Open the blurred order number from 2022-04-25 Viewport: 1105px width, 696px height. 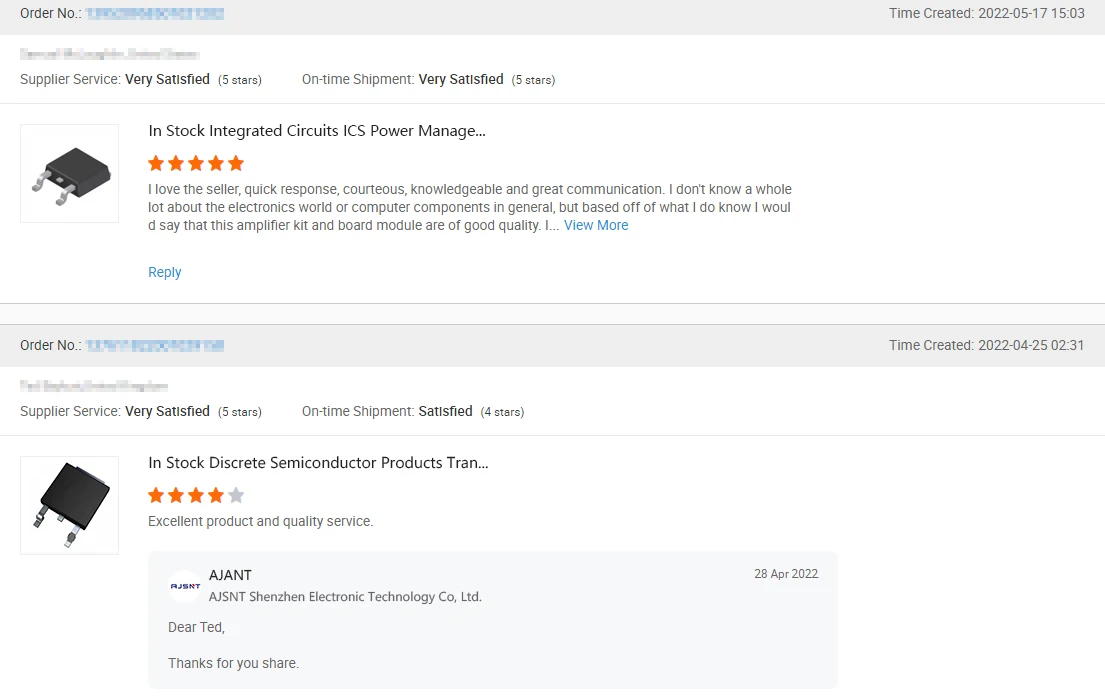[154, 346]
